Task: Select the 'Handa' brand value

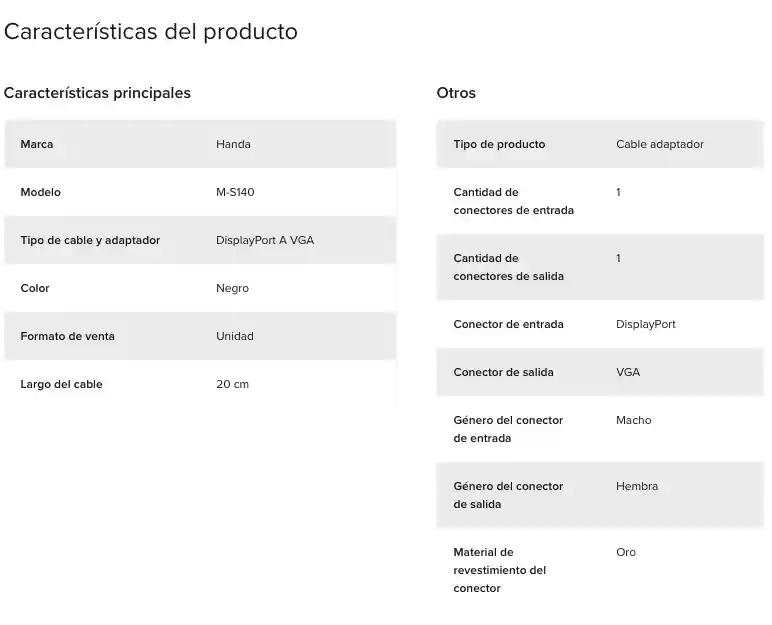Action: coord(233,144)
